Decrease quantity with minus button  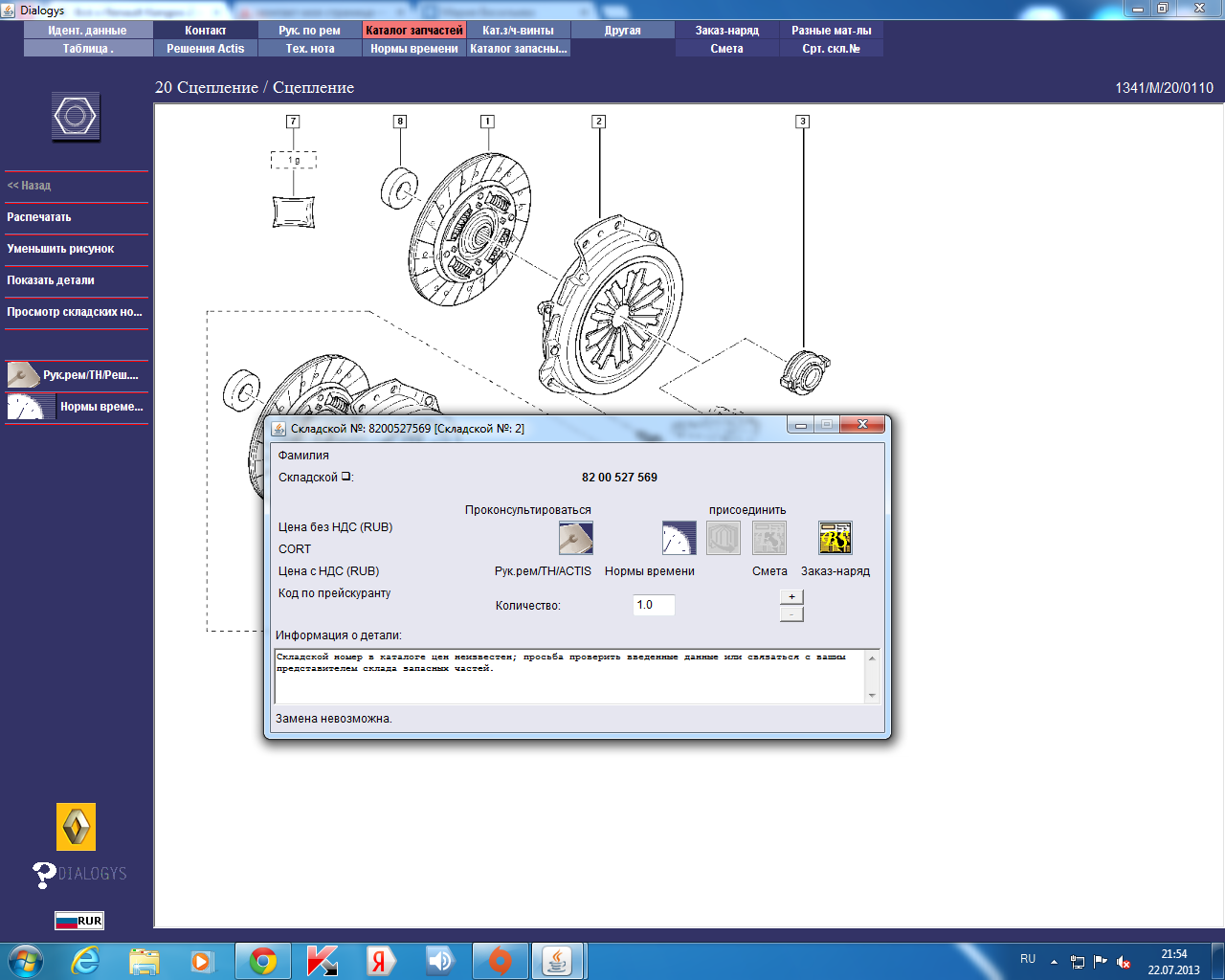tap(791, 613)
